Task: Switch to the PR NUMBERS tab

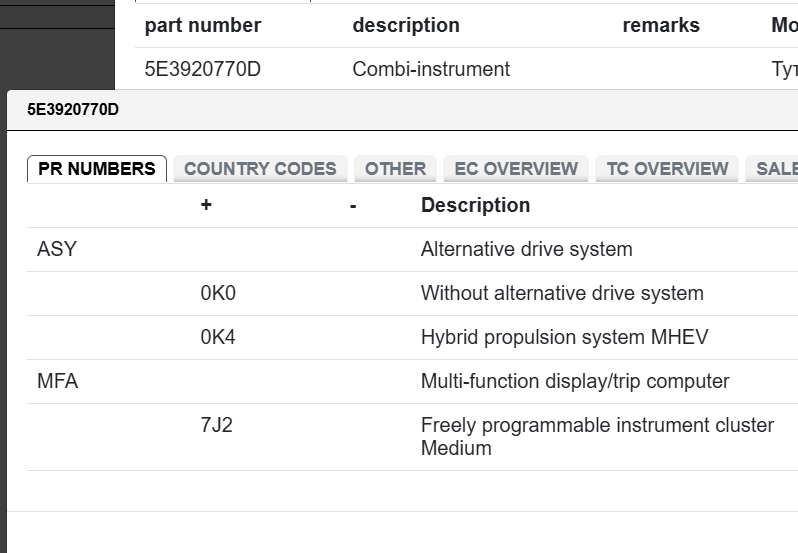Action: click(x=96, y=169)
